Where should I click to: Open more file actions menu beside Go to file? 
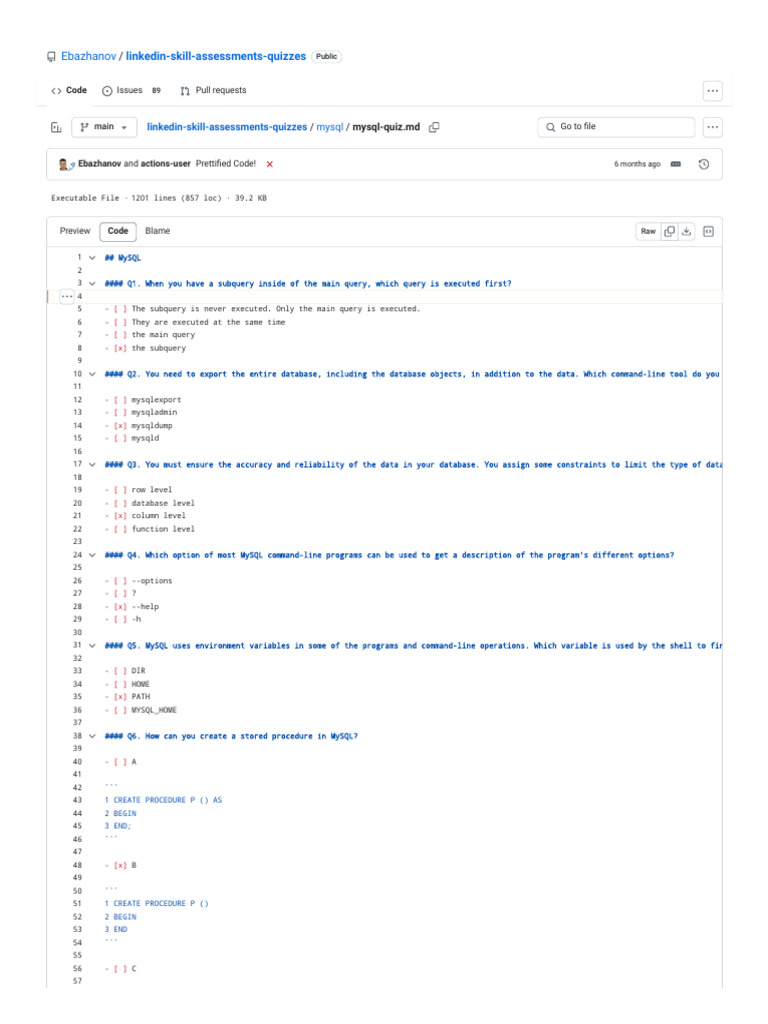[x=713, y=127]
